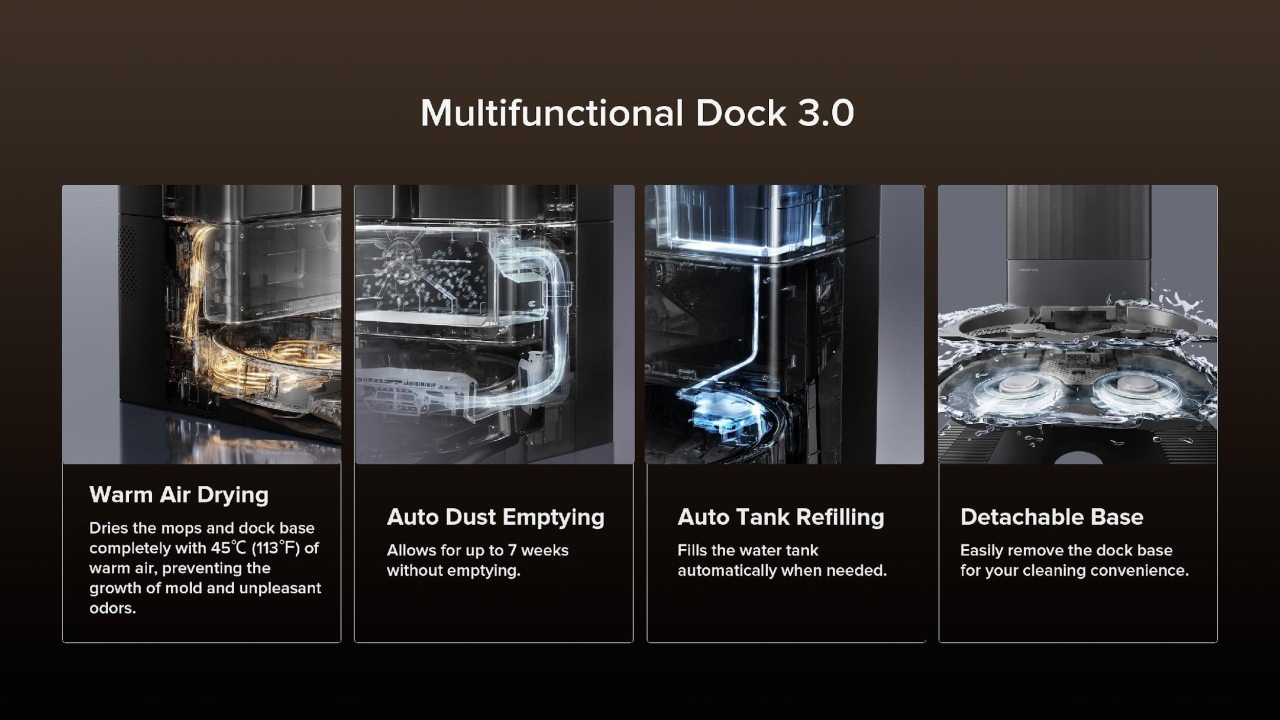Open the Auto Tank Refilling image
Screen dimensions: 1280x720
[x=785, y=324]
